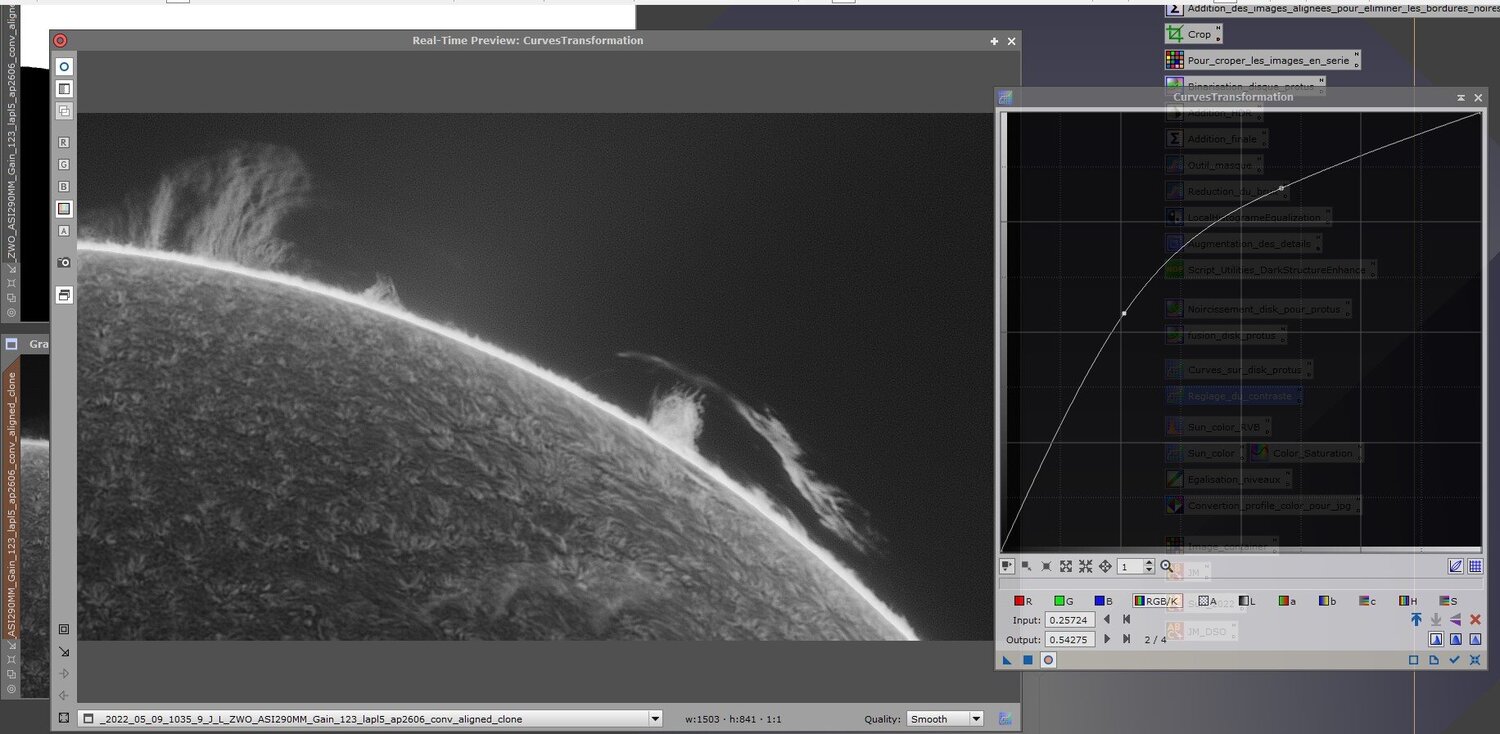The image size is (1500, 734).
Task: Switch to the L luminance curve channel
Action: tap(1246, 601)
